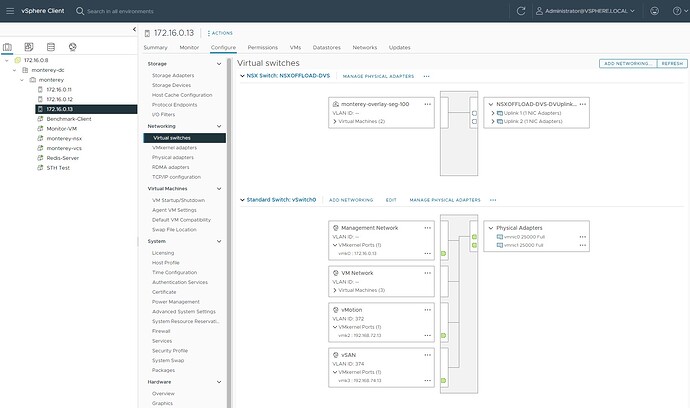Select VMkernel adapters in Networking menu
The width and height of the screenshot is (690, 408).
coord(173,148)
